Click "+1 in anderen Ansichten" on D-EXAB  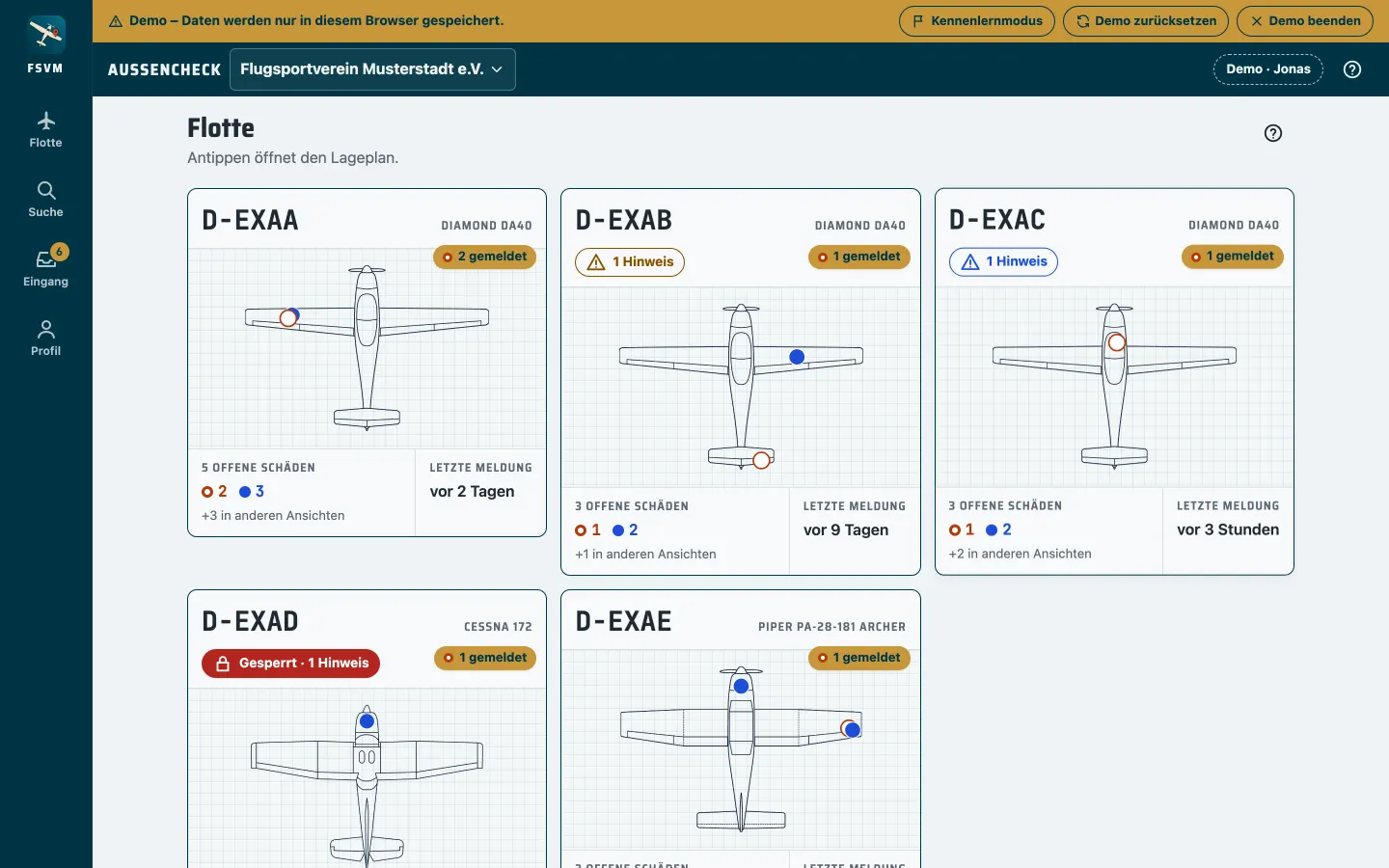click(x=645, y=555)
